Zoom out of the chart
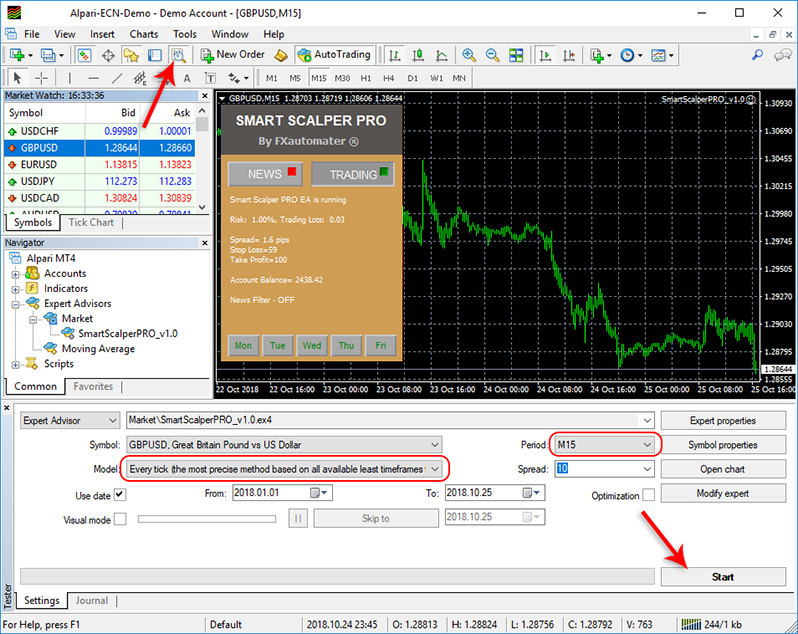Image resolution: width=798 pixels, height=634 pixels. (x=492, y=55)
